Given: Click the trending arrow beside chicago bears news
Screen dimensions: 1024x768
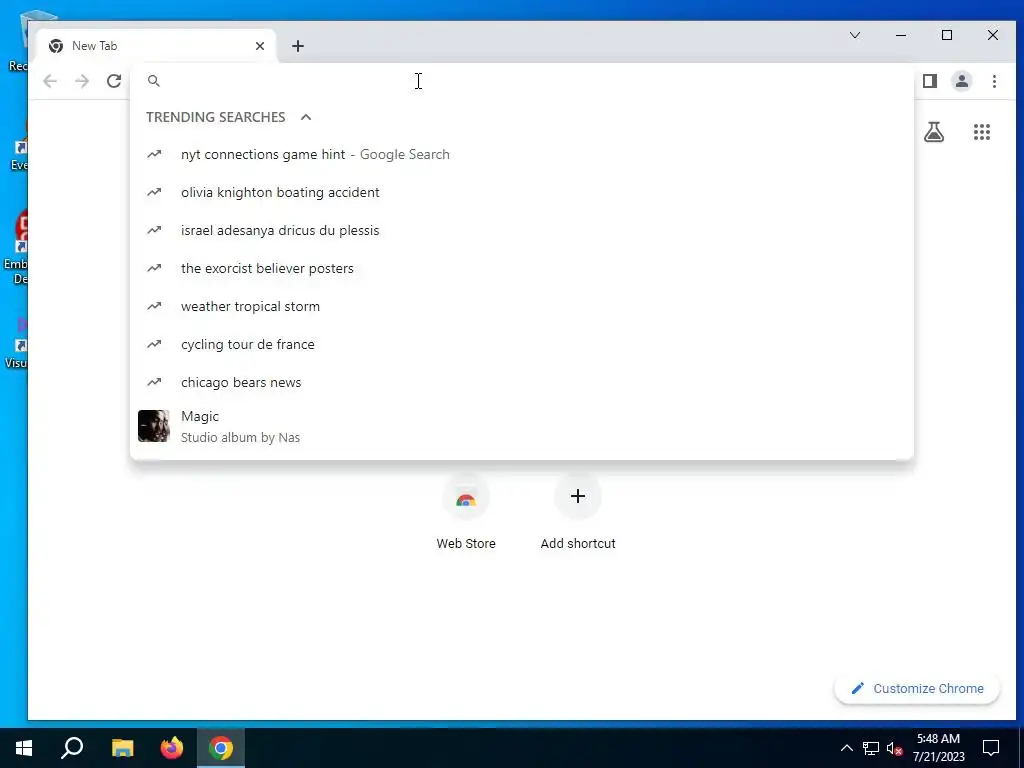Looking at the screenshot, I should tap(154, 382).
